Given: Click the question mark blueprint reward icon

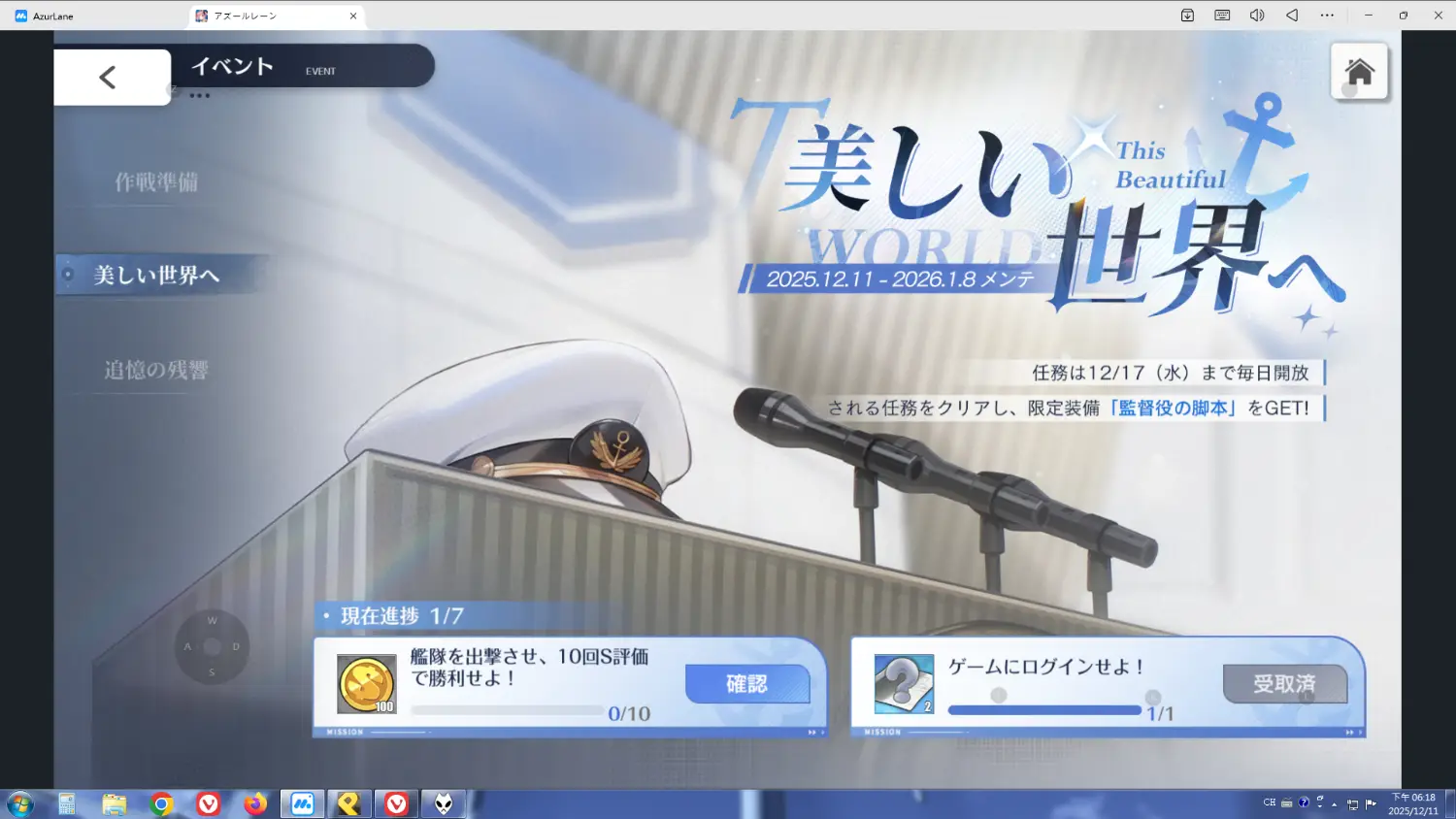Looking at the screenshot, I should pos(904,683).
